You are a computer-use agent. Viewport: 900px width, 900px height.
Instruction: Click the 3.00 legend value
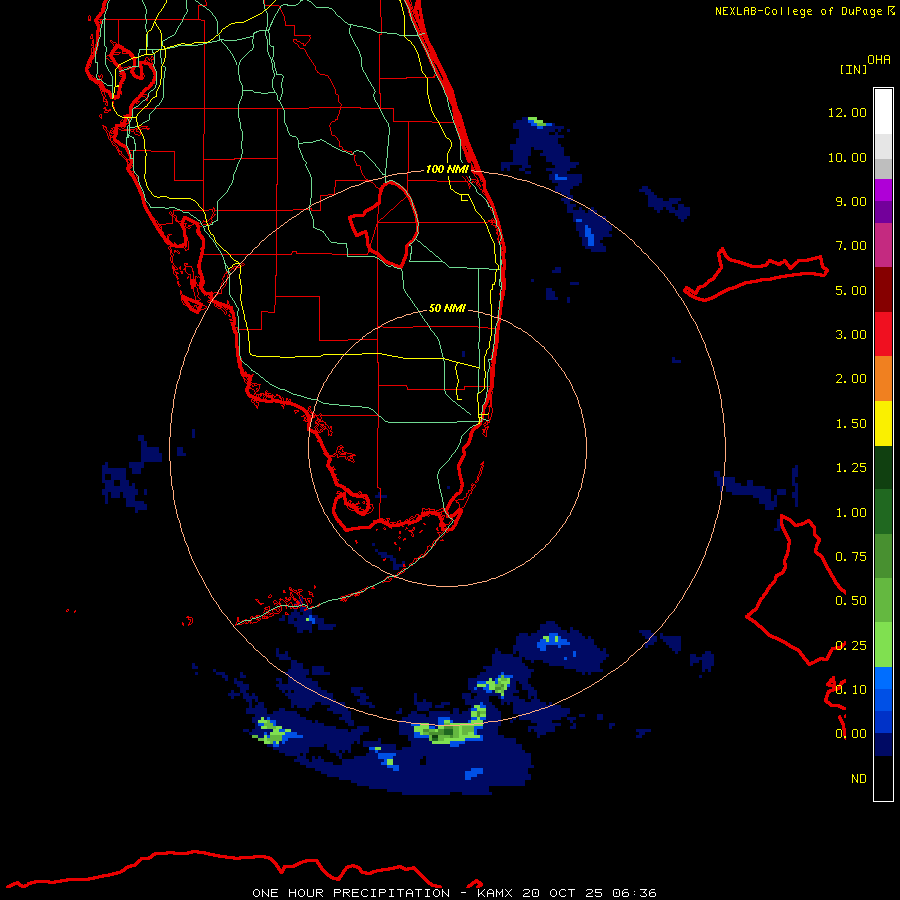851,335
